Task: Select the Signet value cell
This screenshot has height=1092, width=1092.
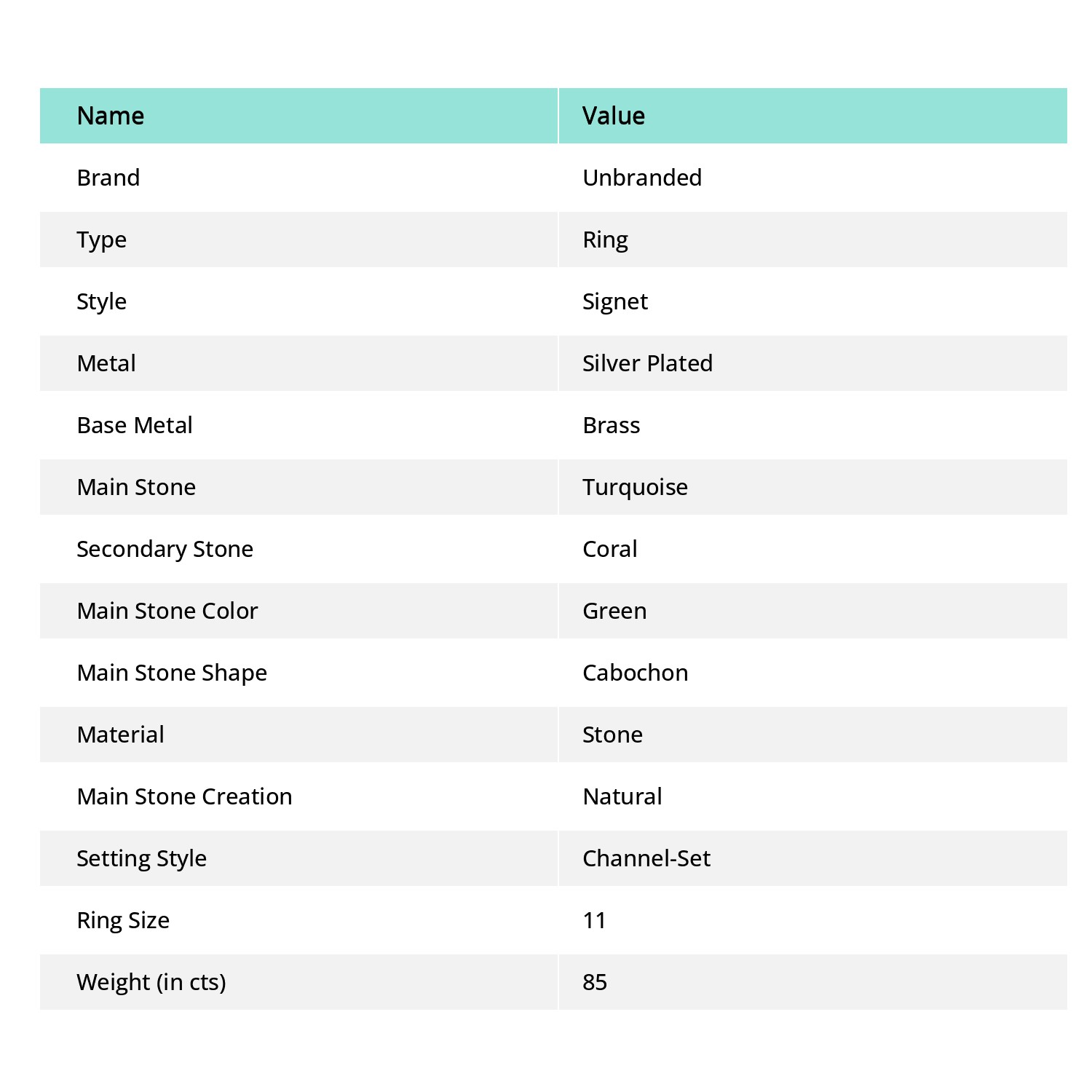Action: click(x=615, y=301)
